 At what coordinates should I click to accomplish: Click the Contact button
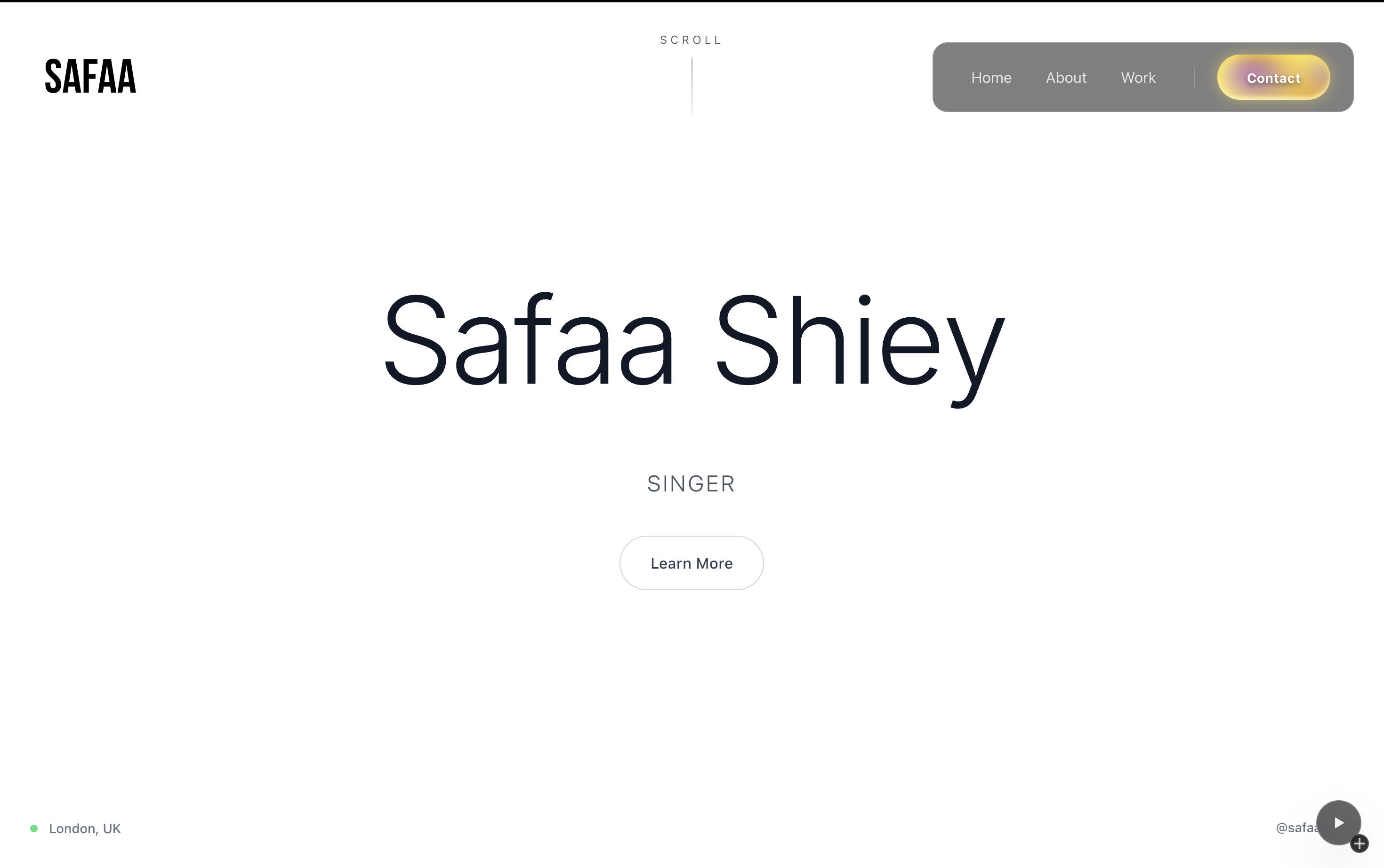1273,78
